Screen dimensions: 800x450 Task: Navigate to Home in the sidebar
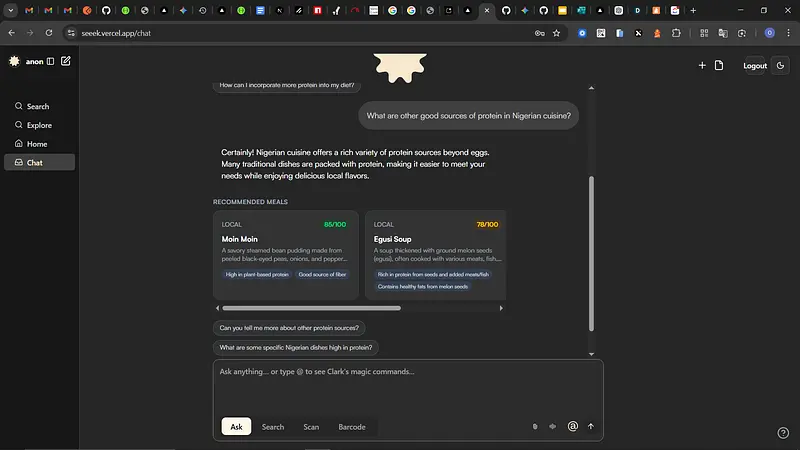37,144
